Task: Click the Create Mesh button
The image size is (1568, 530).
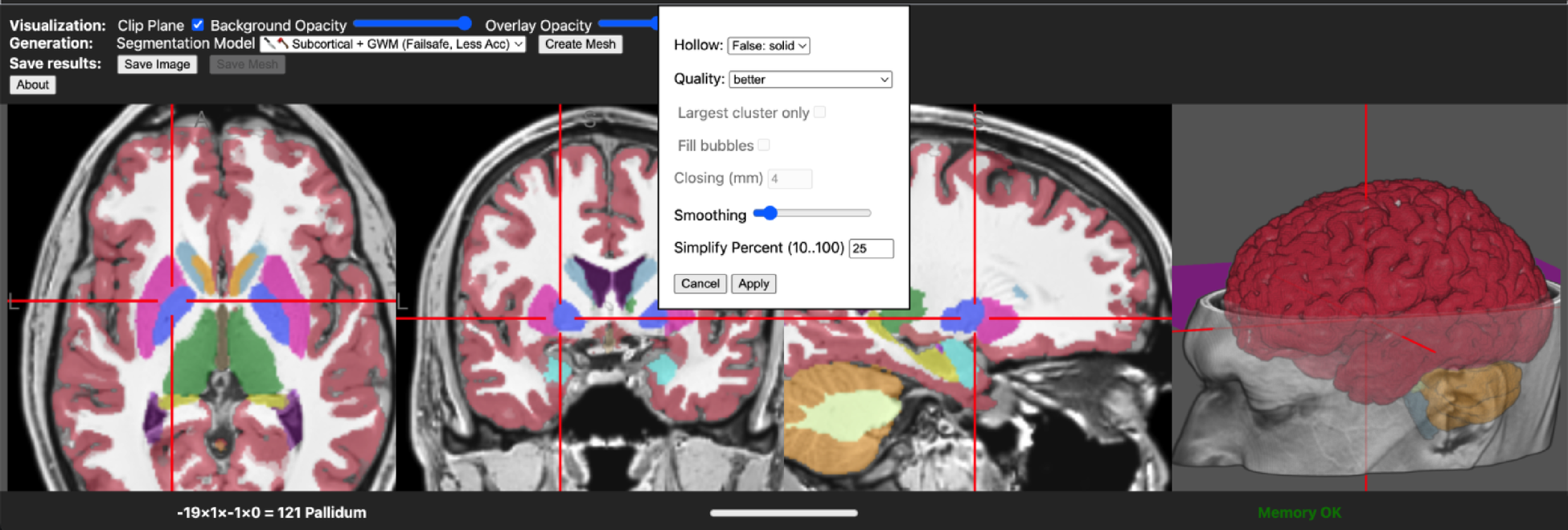Action: (580, 44)
